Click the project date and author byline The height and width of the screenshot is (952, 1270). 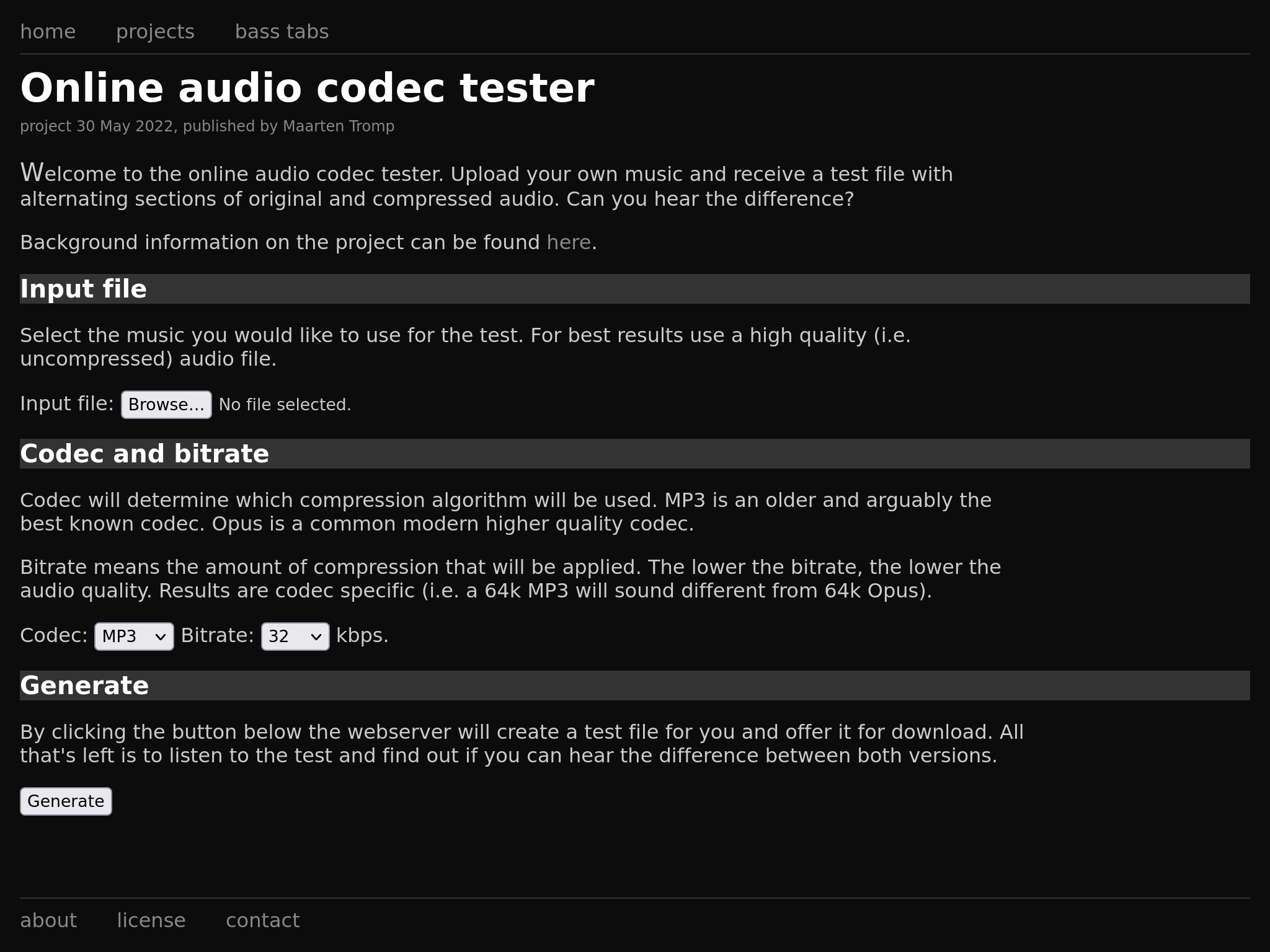[x=207, y=126]
